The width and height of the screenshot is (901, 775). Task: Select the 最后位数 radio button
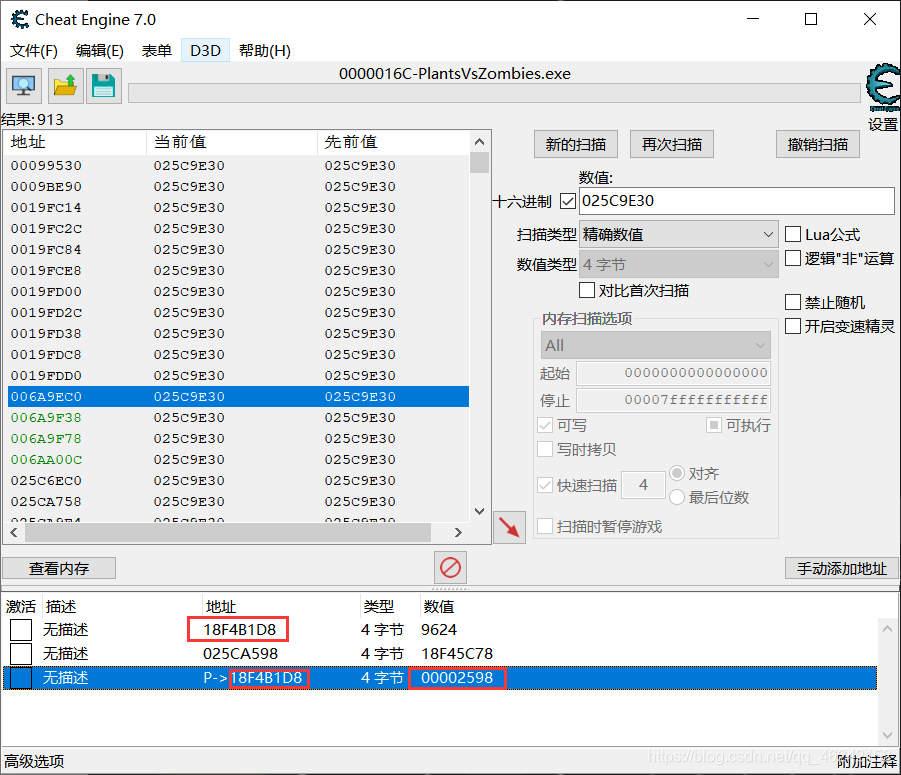[677, 497]
